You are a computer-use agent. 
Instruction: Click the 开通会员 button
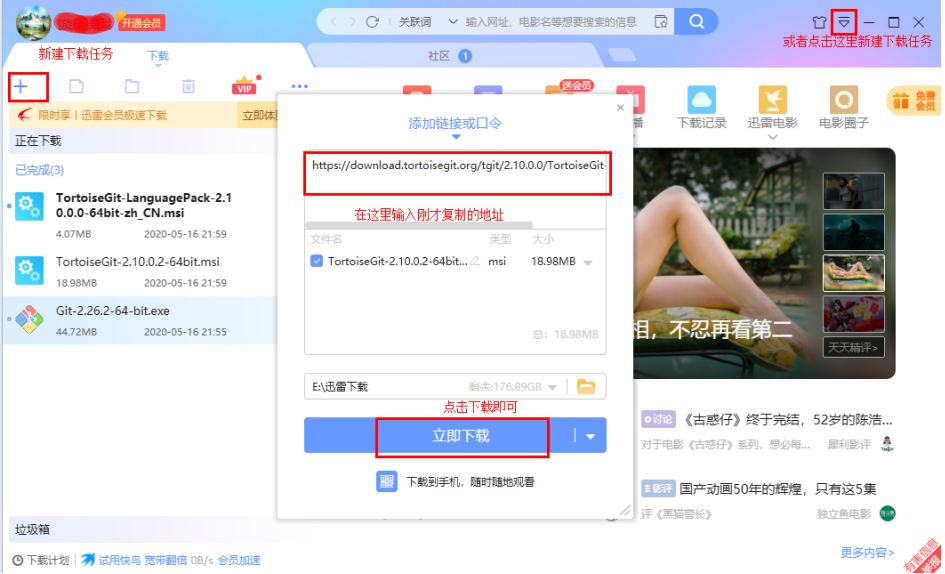[x=142, y=23]
